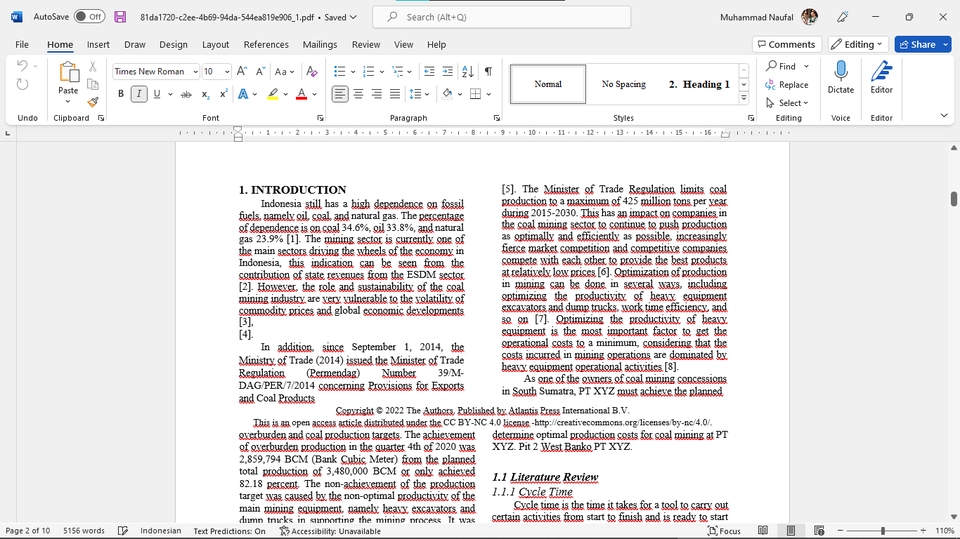
Task: Toggle Text Predictions setting
Action: point(230,531)
